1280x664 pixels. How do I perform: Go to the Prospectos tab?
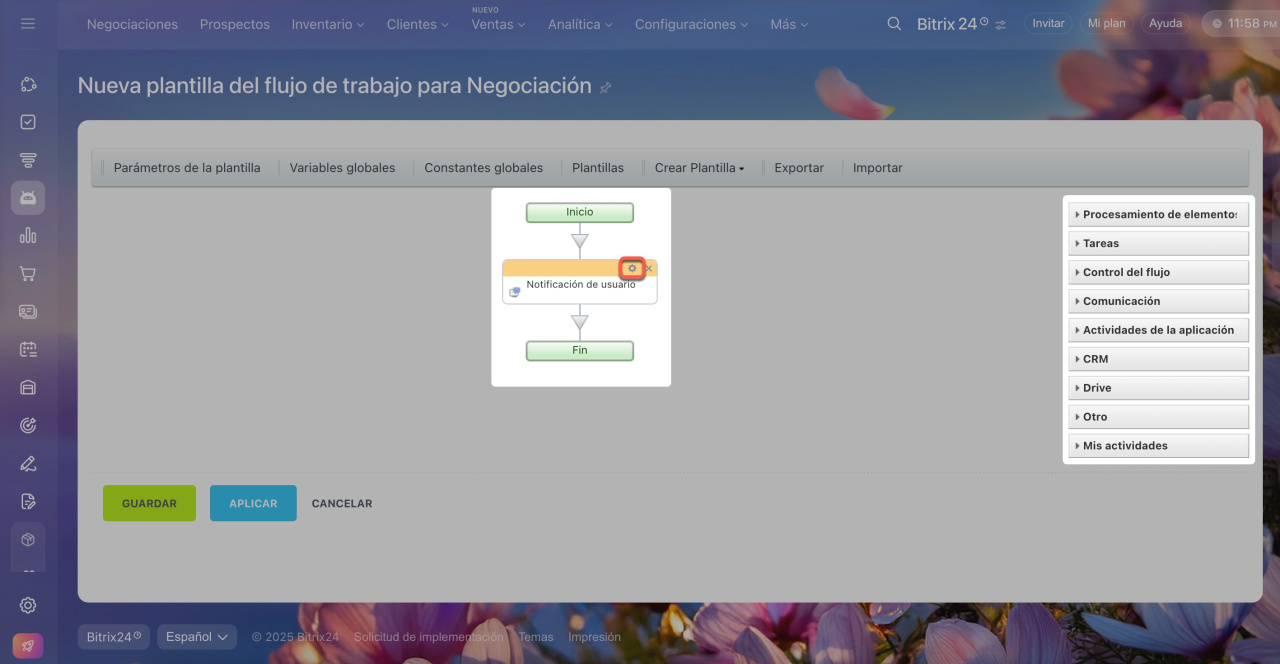(x=234, y=24)
